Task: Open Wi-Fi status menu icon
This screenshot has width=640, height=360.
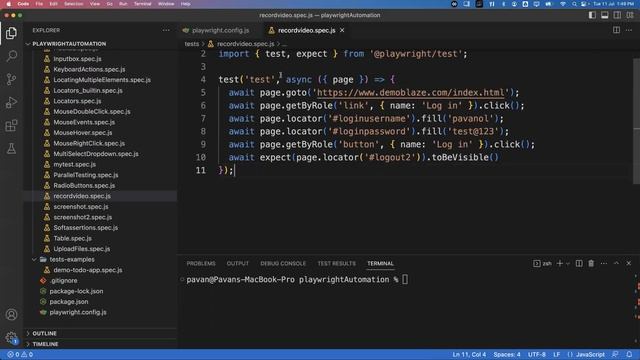Action: (x=563, y=4)
